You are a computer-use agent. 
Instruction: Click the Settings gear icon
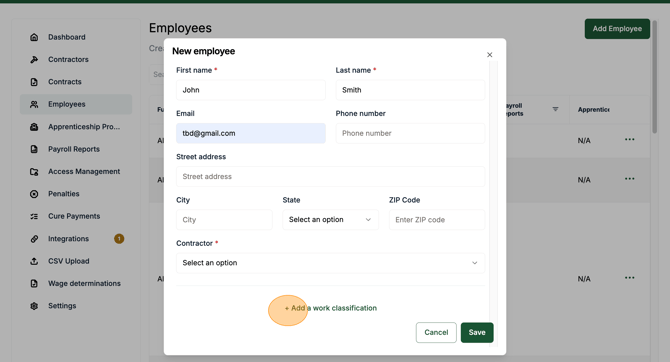pos(34,306)
